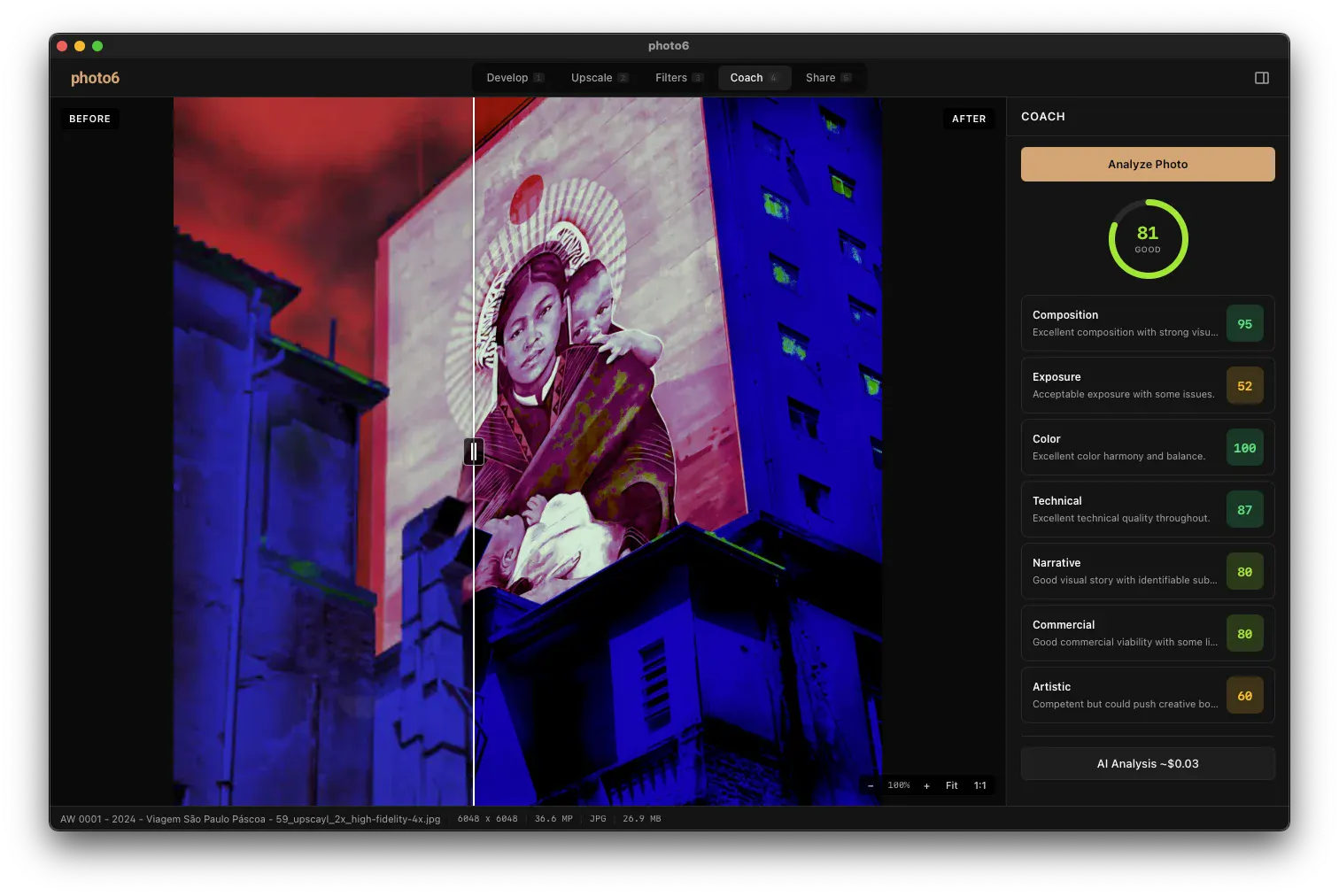Image resolution: width=1339 pixels, height=896 pixels.
Task: Click the Technical score badge 87
Action: (x=1244, y=510)
